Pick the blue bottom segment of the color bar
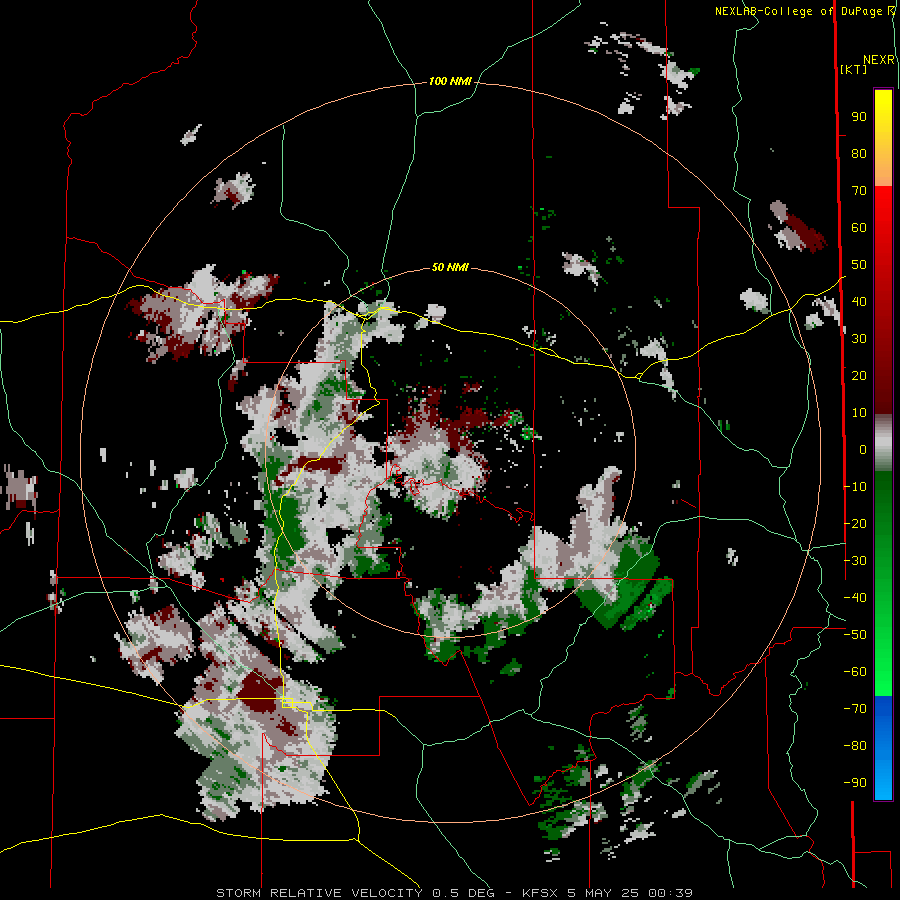This screenshot has height=900, width=900. pos(883,747)
